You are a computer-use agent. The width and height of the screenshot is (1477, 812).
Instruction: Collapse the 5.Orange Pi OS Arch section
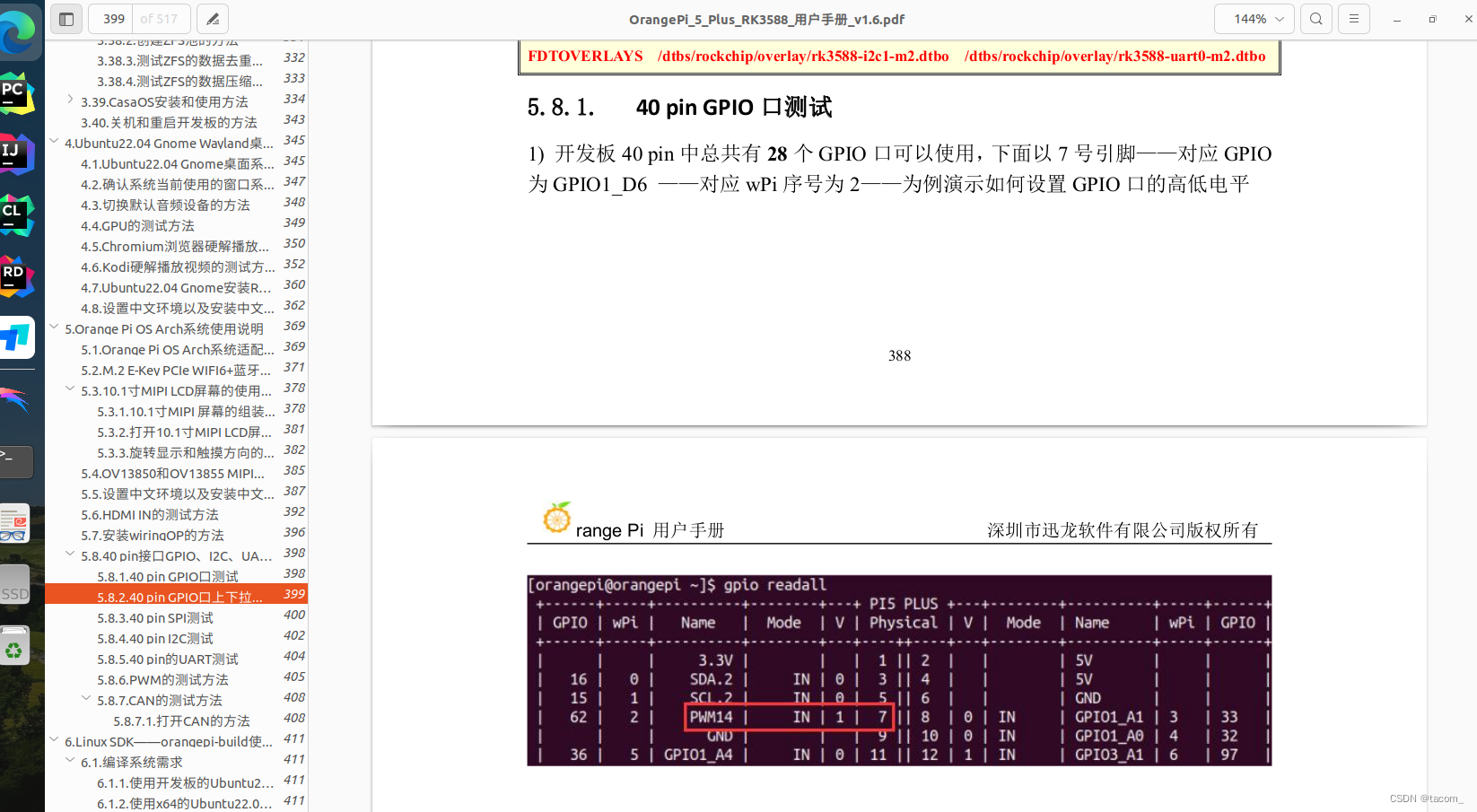point(54,327)
